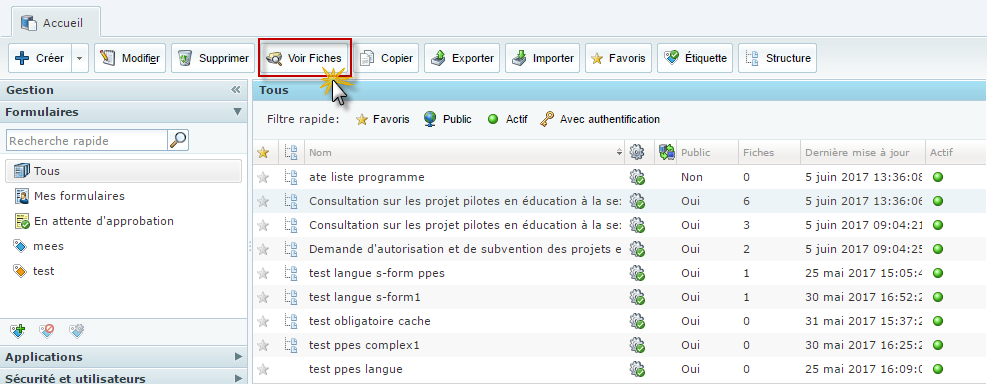Toggle favorite star for test ppes langue
Viewport: 987px width, 384px height.
[263, 369]
